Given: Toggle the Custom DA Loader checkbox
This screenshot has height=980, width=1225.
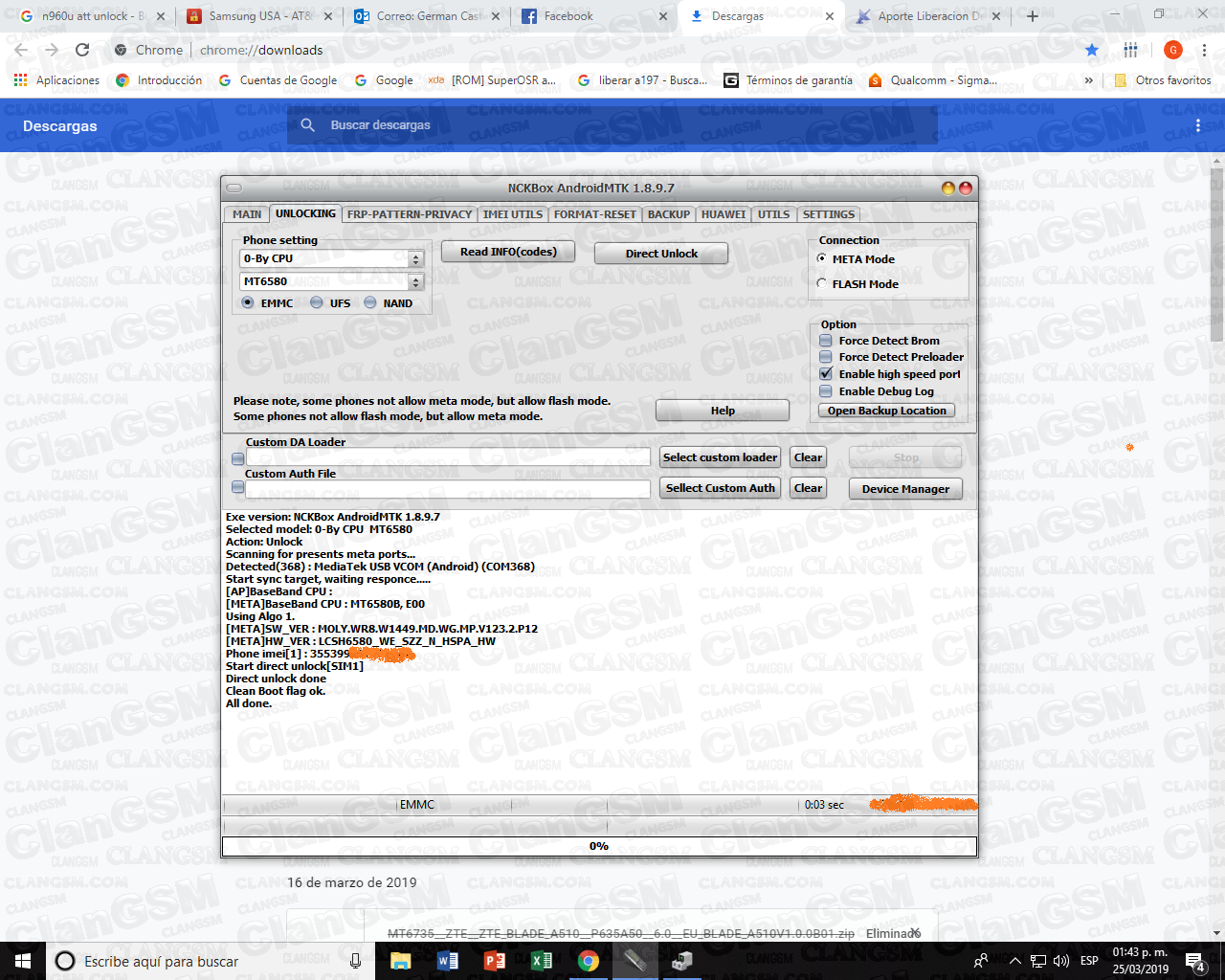Looking at the screenshot, I should 237,458.
